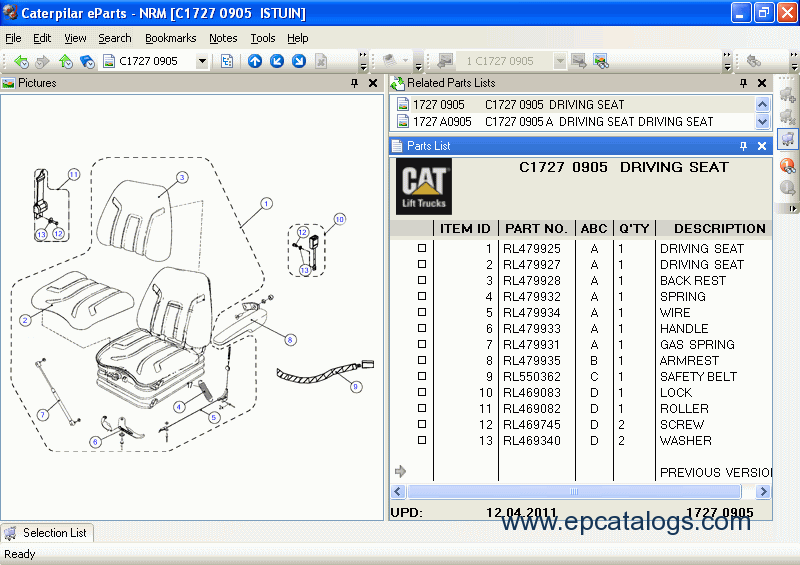The width and height of the screenshot is (800, 565).
Task: Click the blue circle right-diagonal arrow
Action: [x=299, y=61]
